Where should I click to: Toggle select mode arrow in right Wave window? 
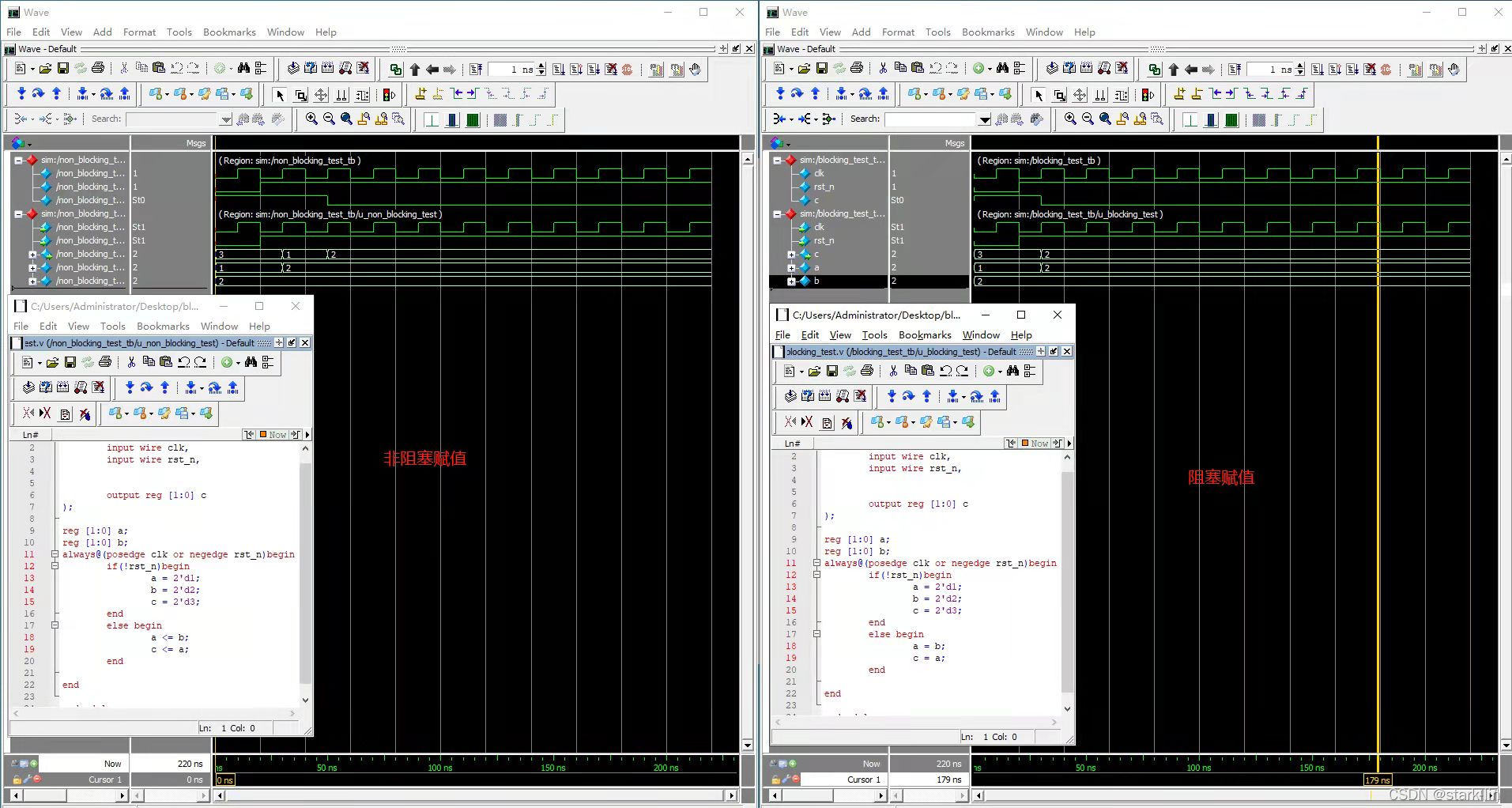(1039, 95)
